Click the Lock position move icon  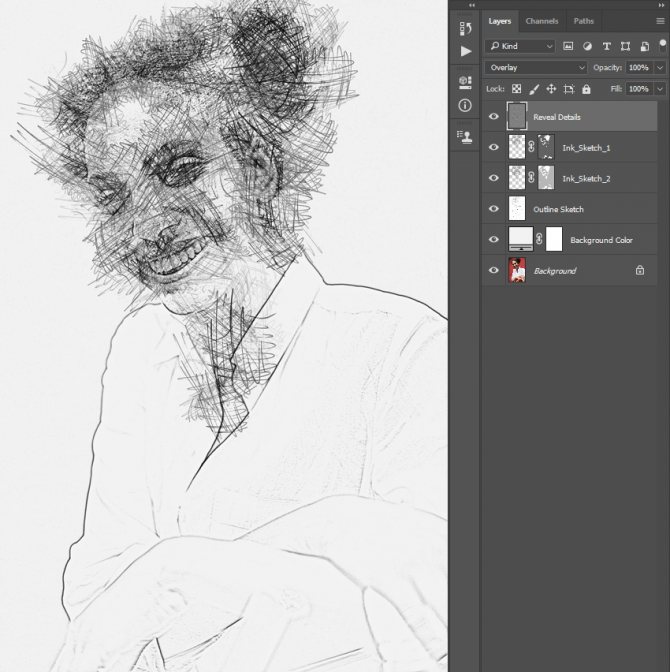point(551,89)
